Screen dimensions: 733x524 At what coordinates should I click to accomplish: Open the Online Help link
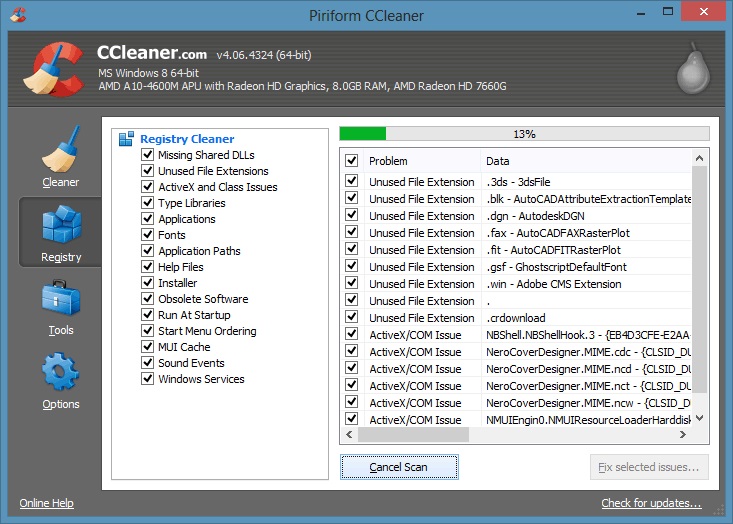[46, 503]
